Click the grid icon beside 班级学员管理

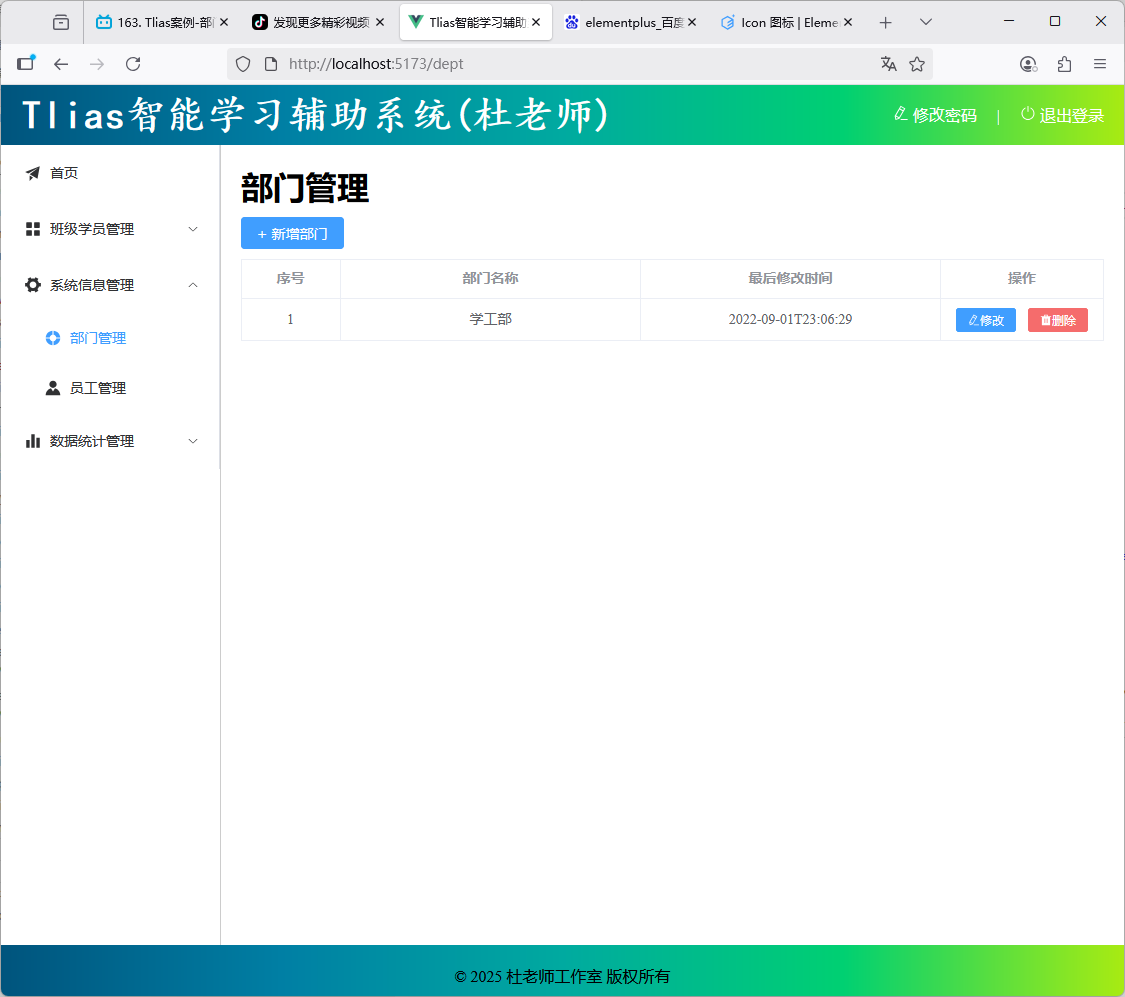pyautogui.click(x=33, y=229)
